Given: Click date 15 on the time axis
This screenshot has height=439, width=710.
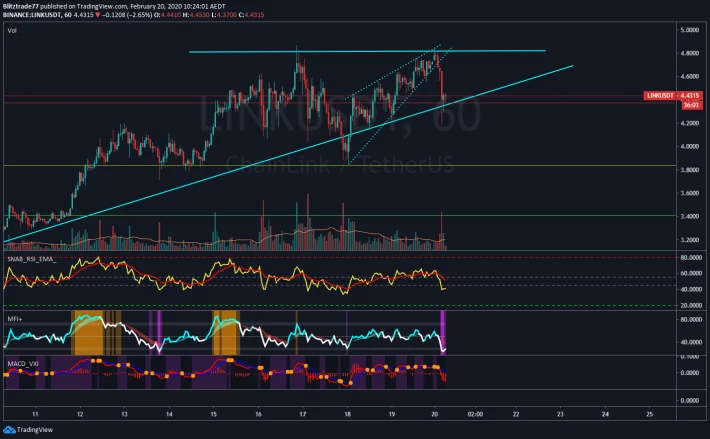Looking at the screenshot, I should pyautogui.click(x=214, y=414).
